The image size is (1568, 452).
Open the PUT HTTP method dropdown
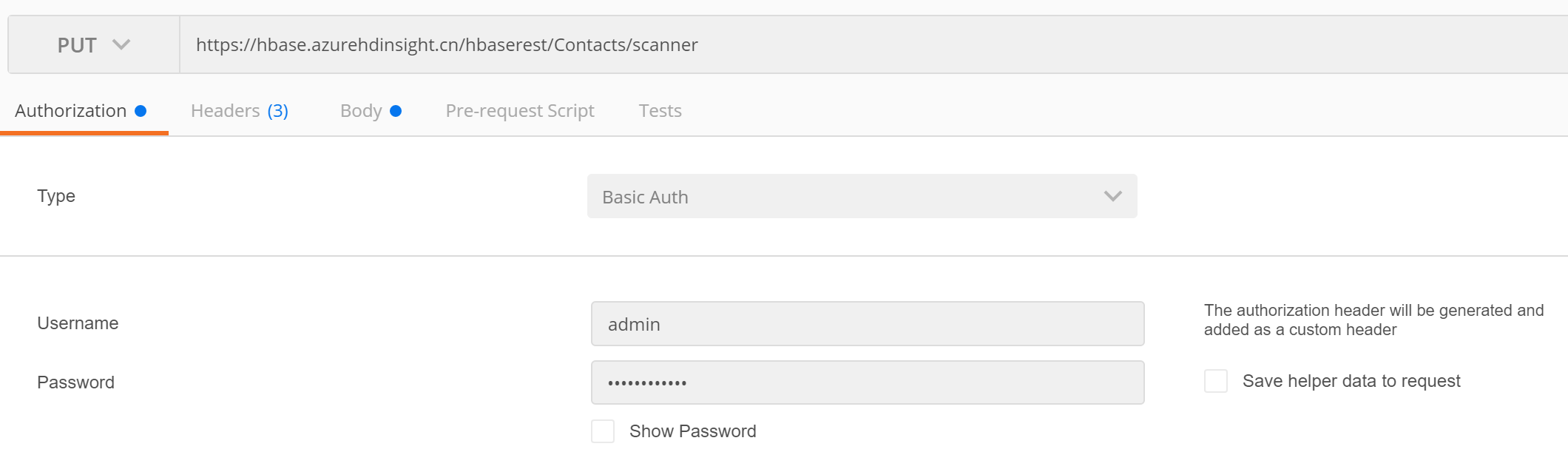point(93,45)
